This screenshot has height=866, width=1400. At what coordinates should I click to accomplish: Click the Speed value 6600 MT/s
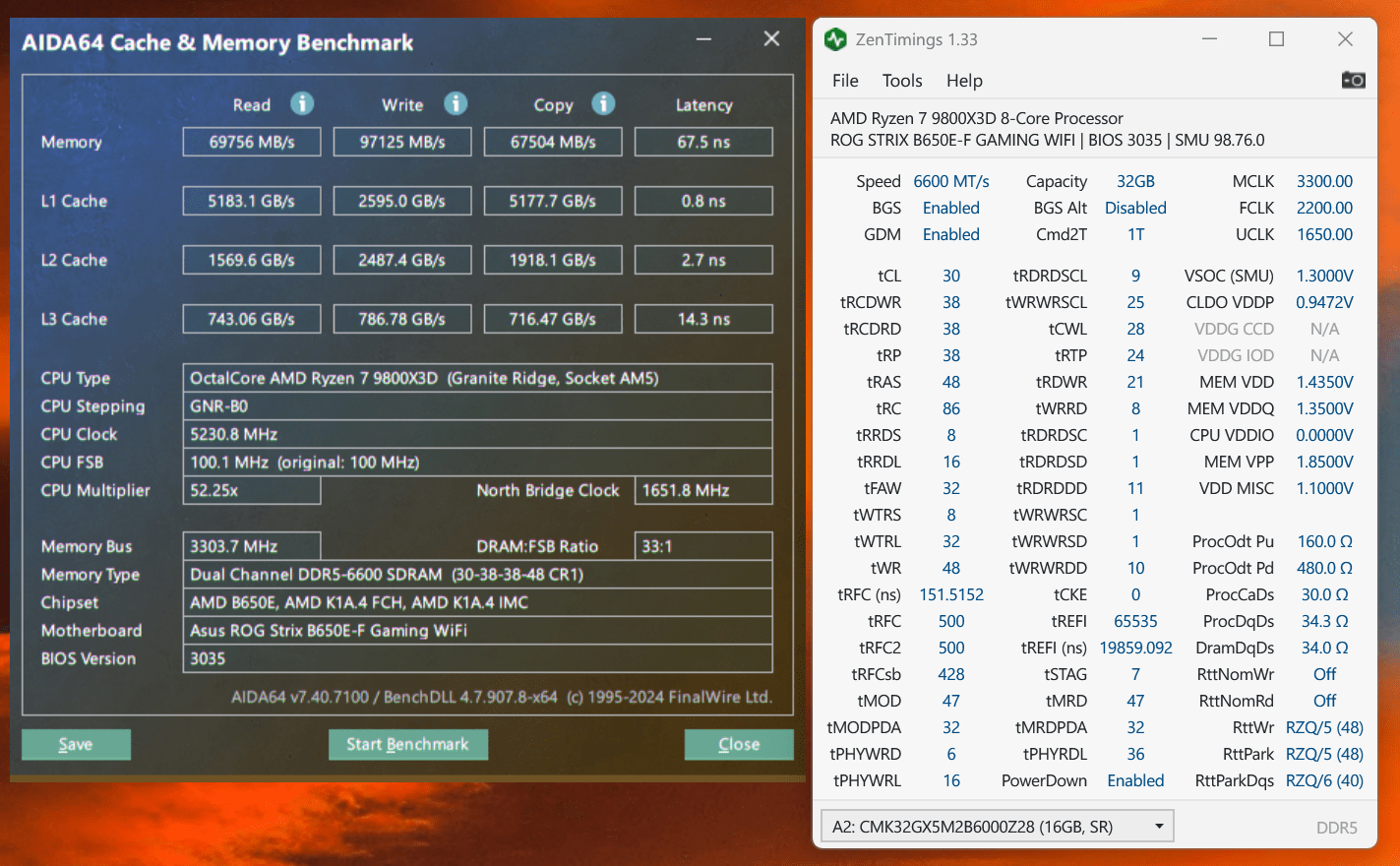tap(951, 181)
